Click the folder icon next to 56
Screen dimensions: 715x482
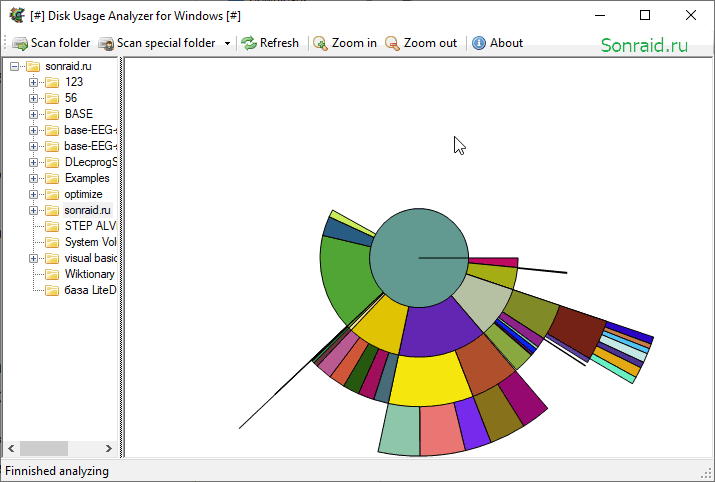point(52,98)
